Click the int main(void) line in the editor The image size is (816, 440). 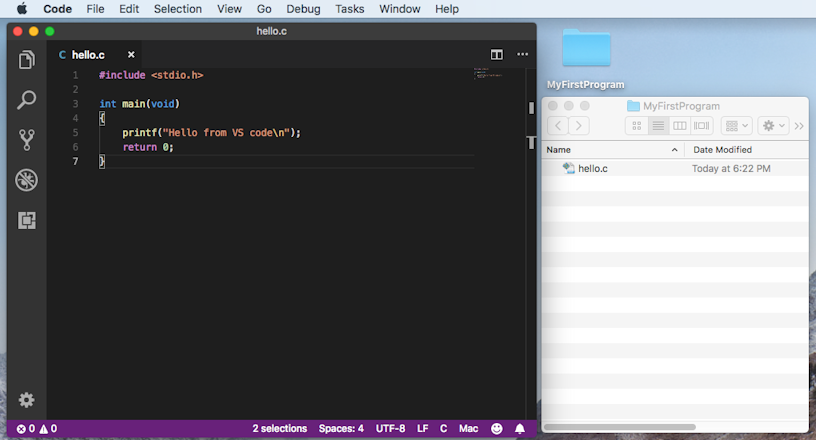coord(139,104)
